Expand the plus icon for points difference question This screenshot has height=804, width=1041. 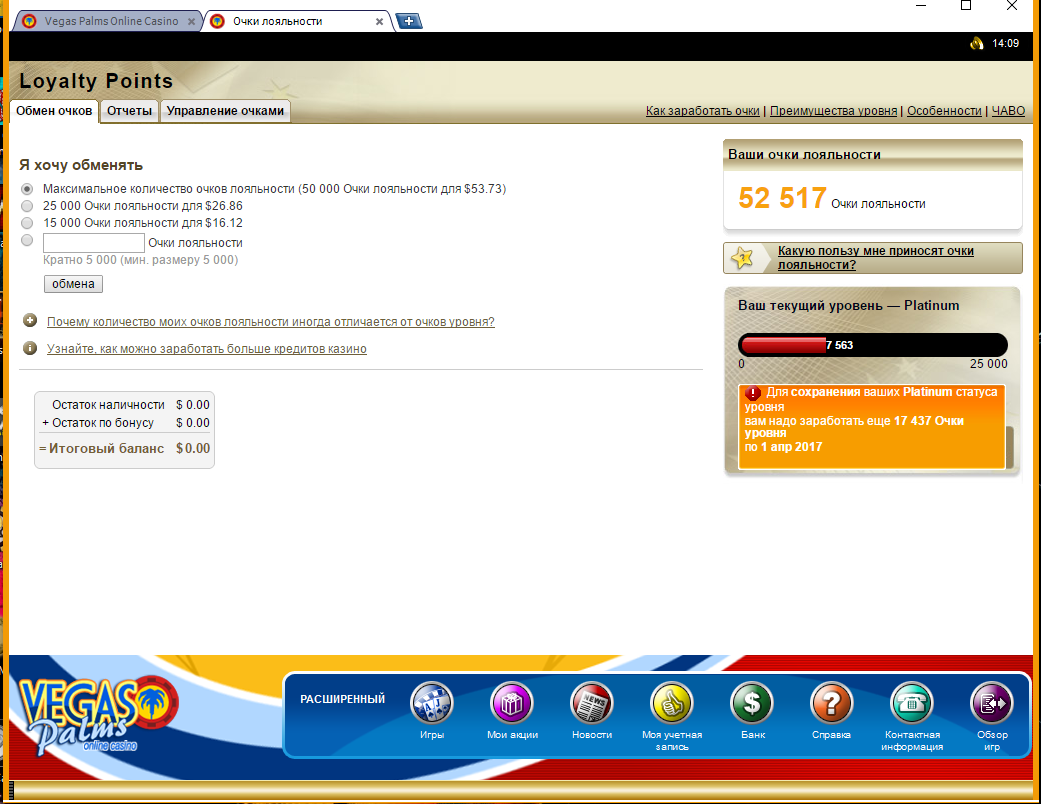pyautogui.click(x=30, y=321)
